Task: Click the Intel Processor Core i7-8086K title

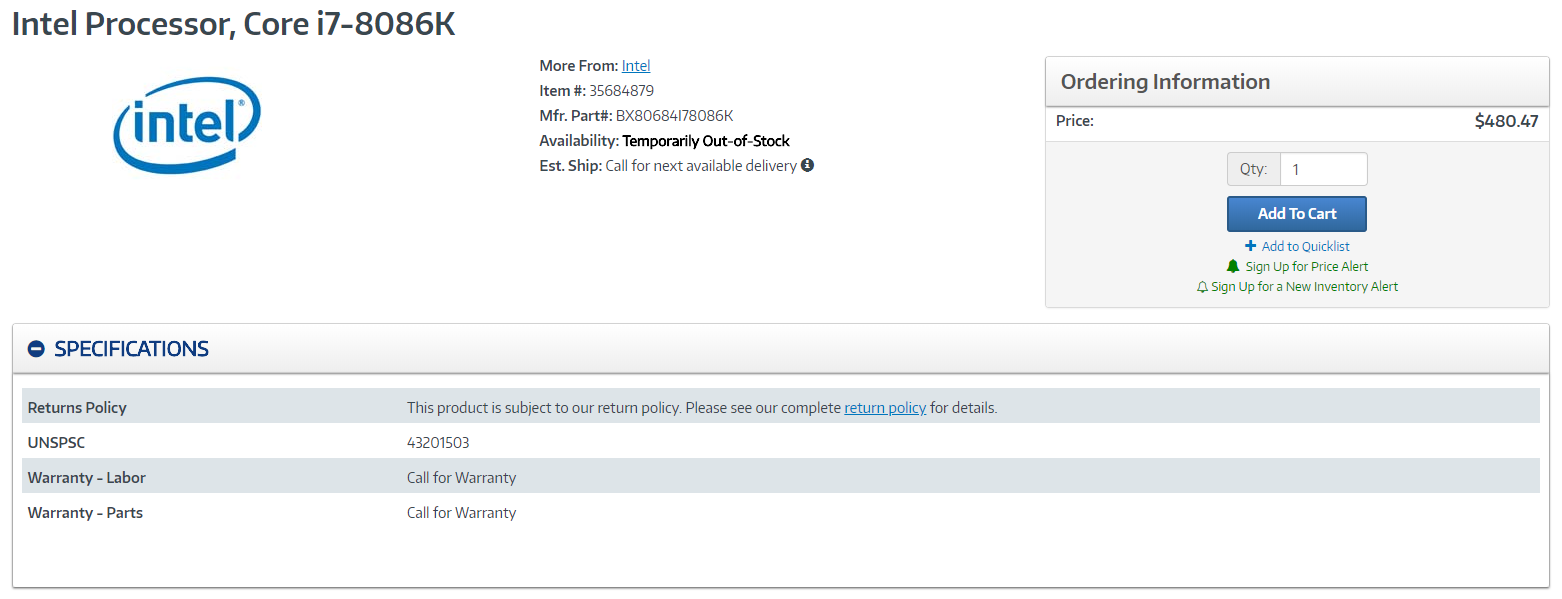Action: click(234, 25)
